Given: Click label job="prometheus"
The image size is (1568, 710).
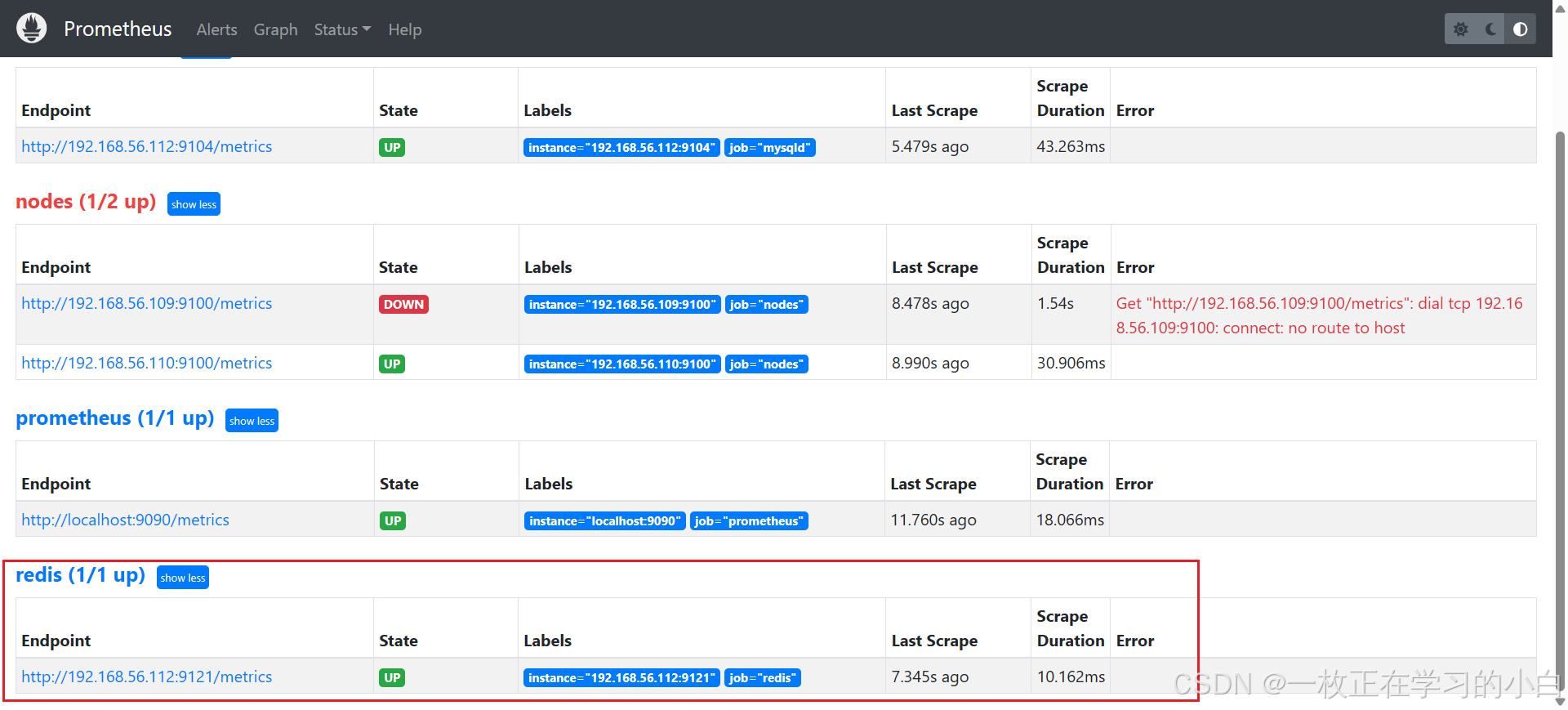Looking at the screenshot, I should point(749,520).
